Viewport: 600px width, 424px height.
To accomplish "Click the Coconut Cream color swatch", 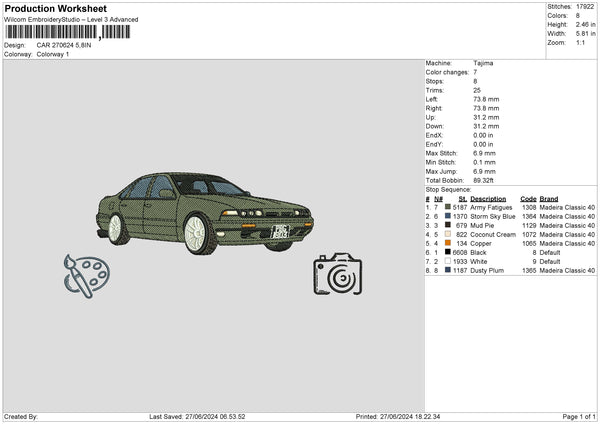I will coord(448,234).
